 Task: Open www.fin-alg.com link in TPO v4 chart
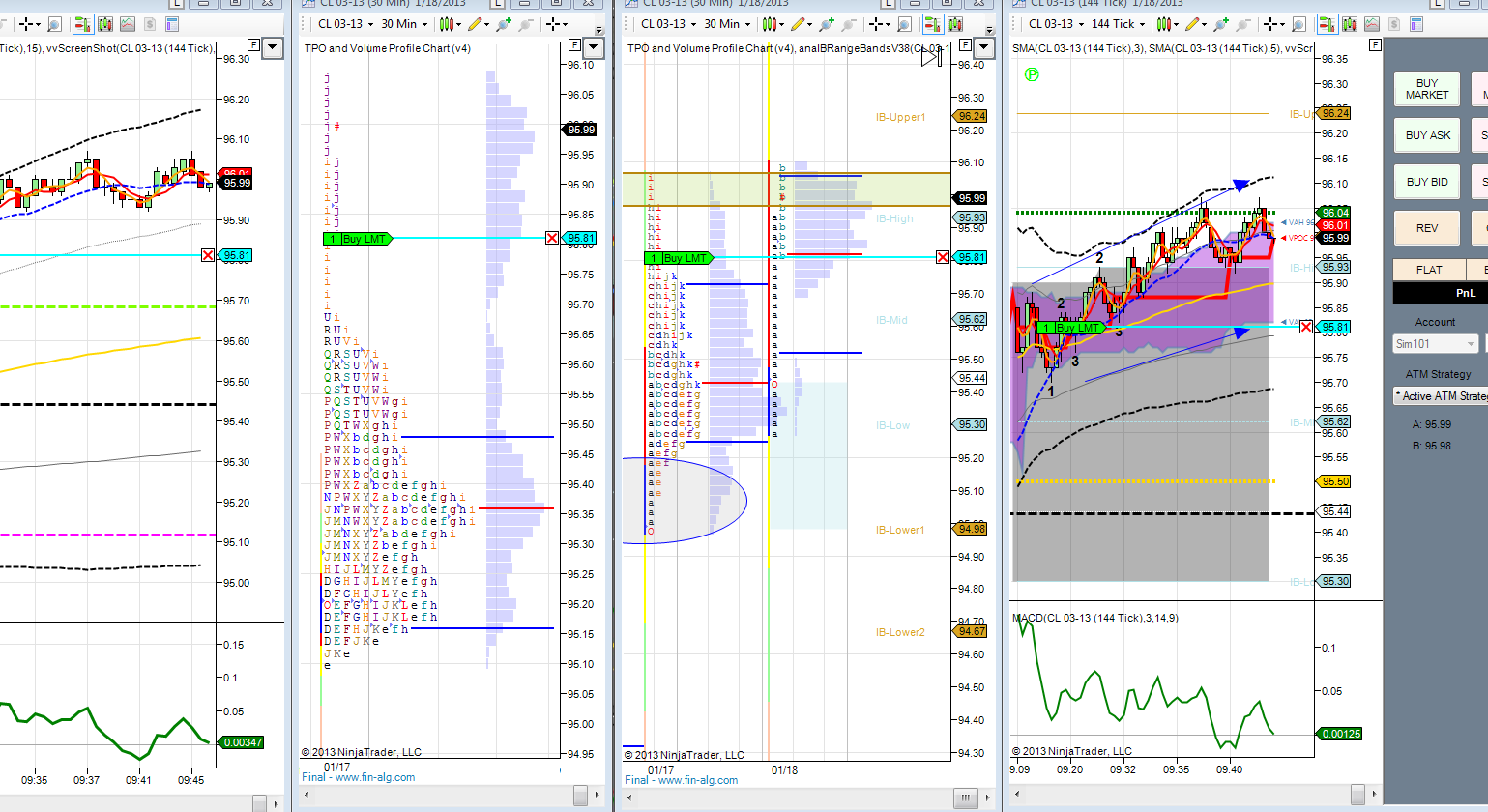click(375, 777)
